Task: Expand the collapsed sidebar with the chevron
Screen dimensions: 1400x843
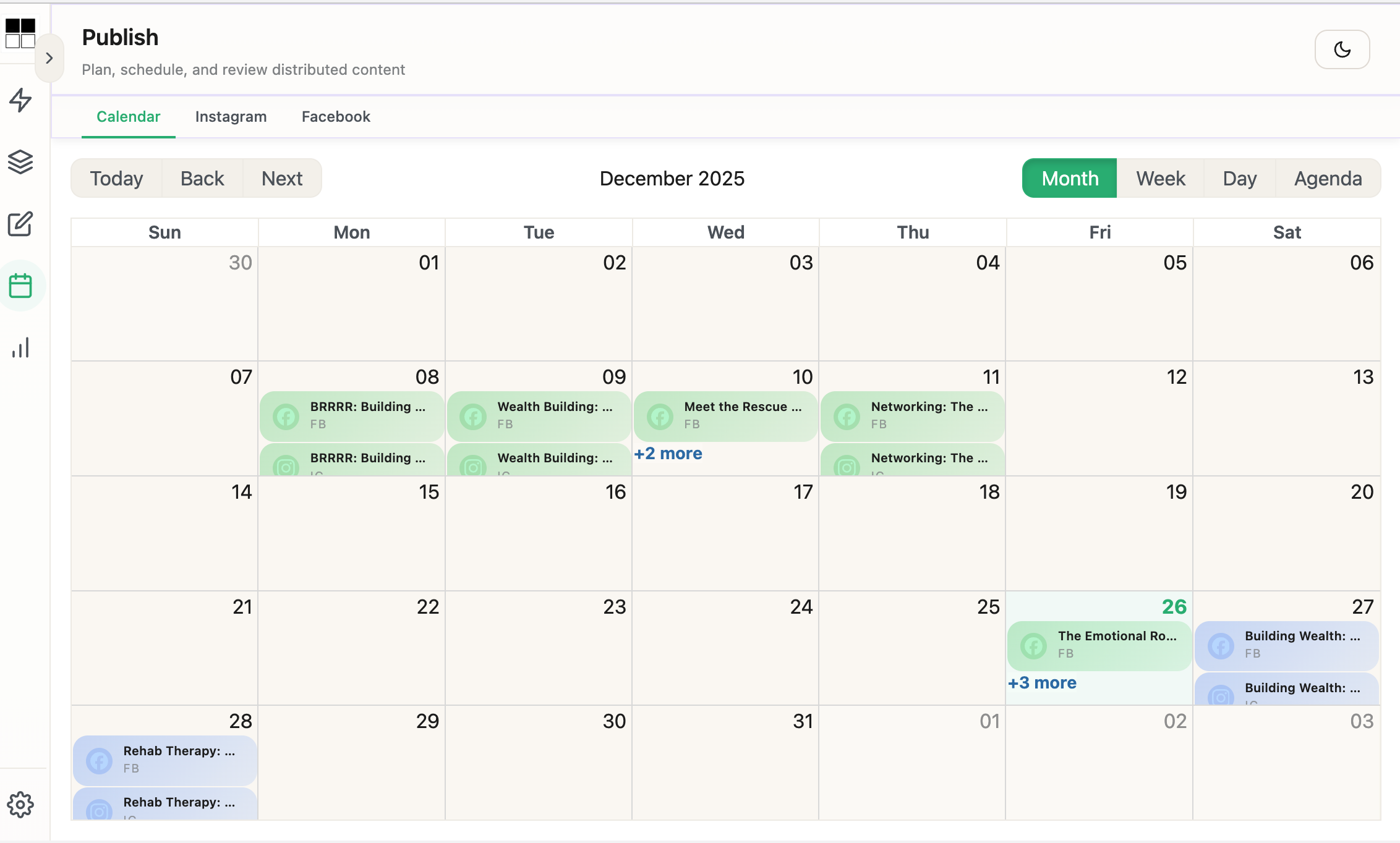Action: pos(49,57)
